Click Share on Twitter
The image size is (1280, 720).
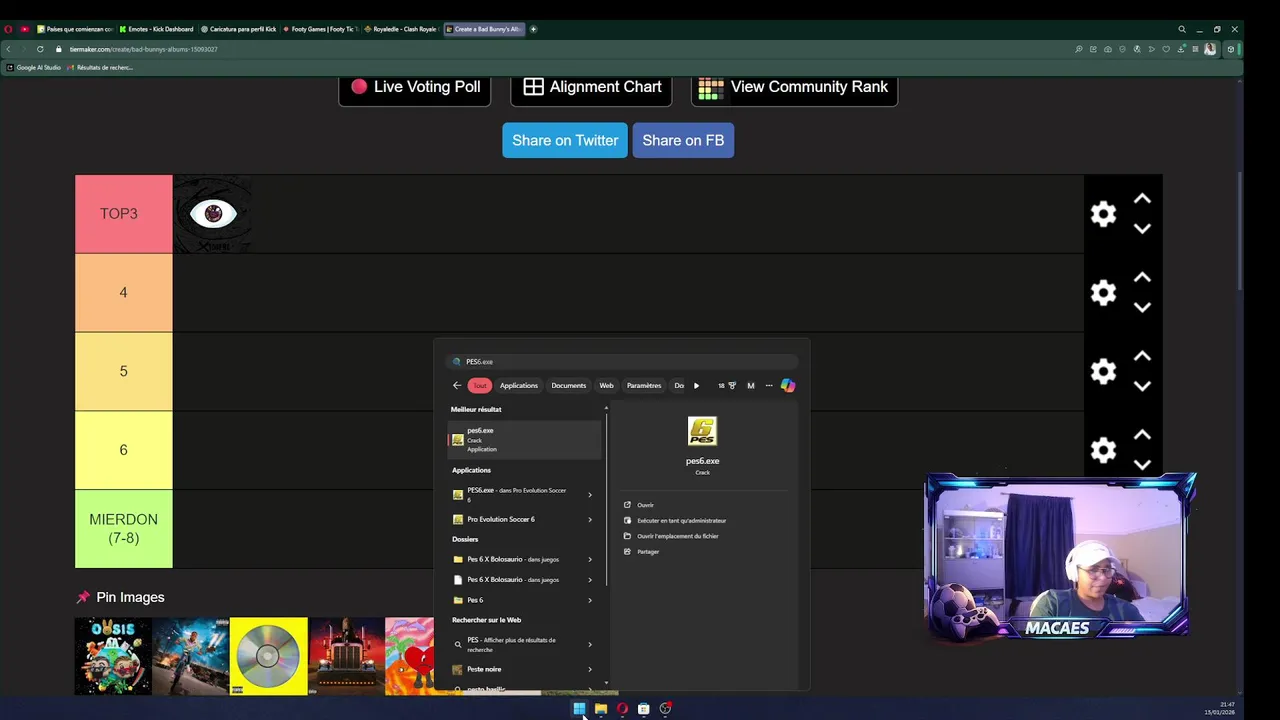point(565,140)
